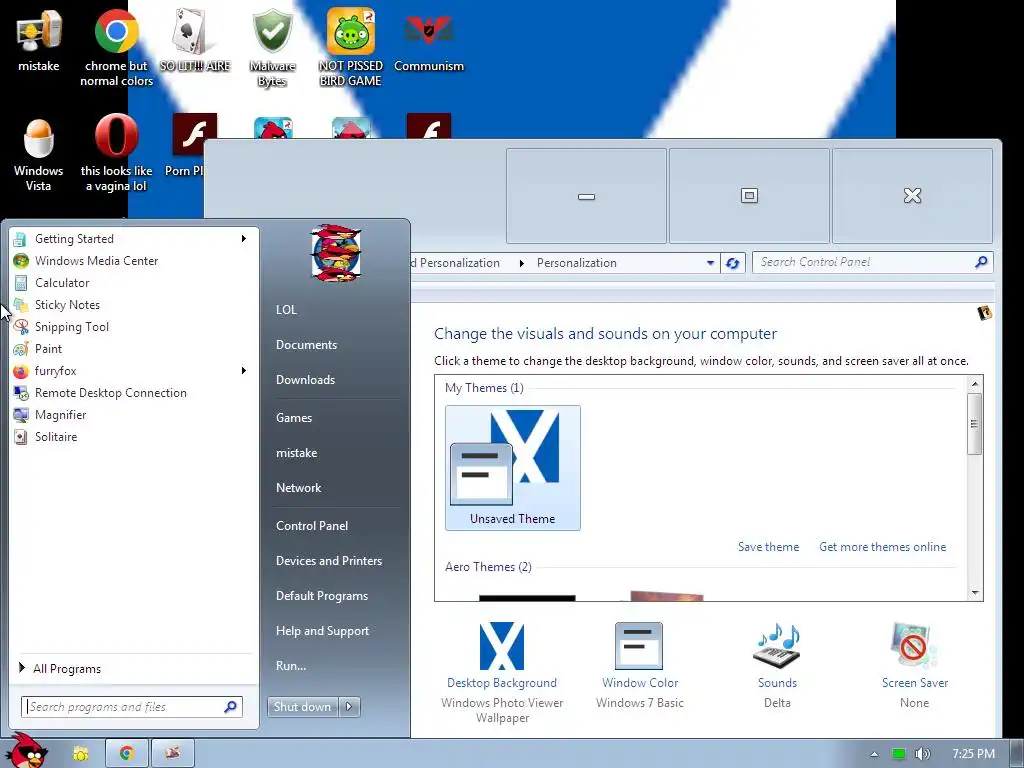Open Desktop Background settings
1024x768 pixels.
click(502, 673)
